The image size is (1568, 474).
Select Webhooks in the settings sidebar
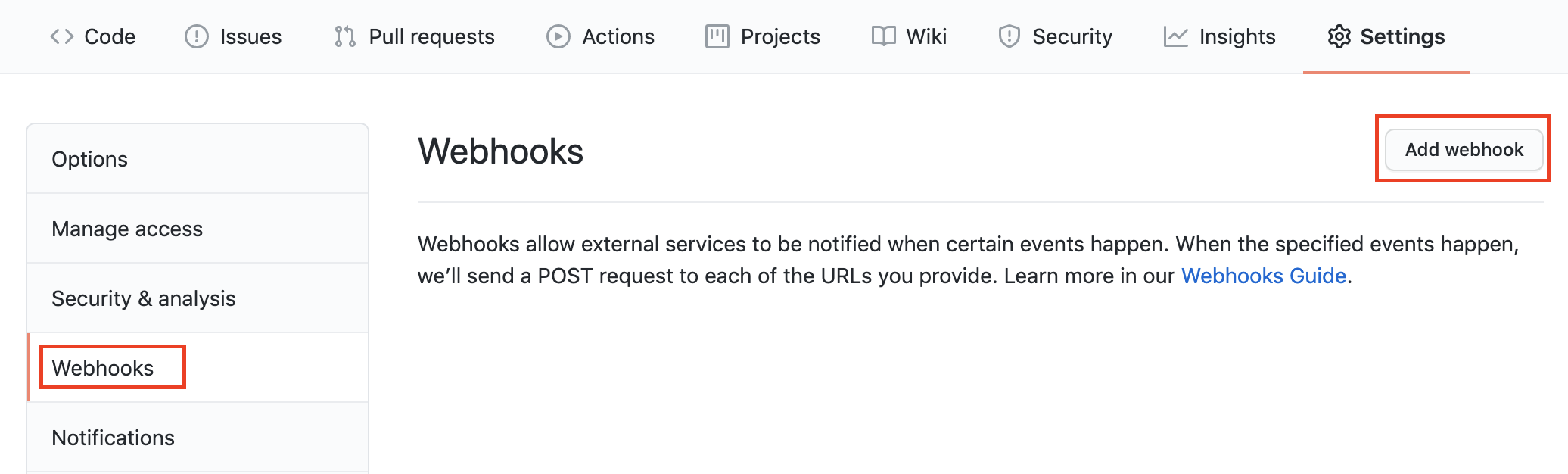pyautogui.click(x=103, y=368)
